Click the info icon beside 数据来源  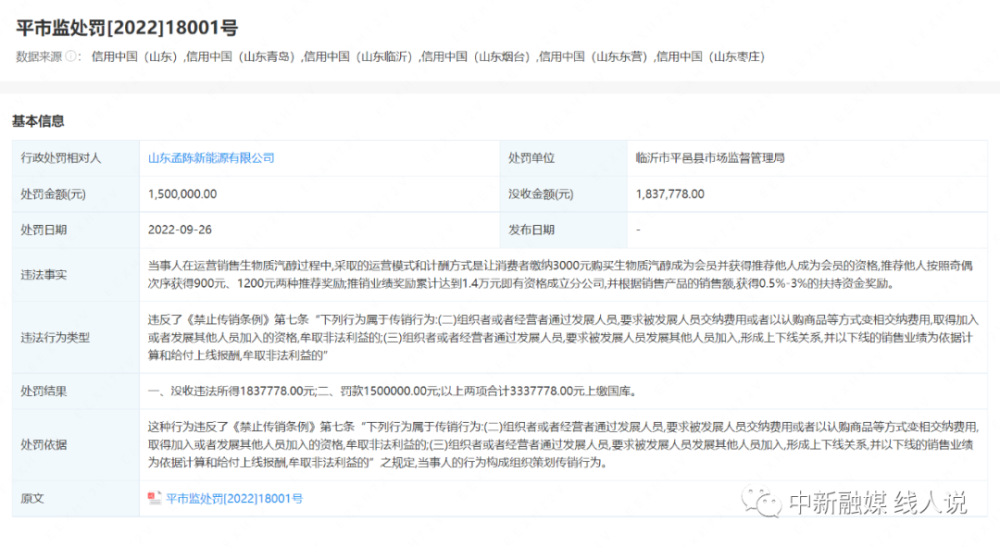tap(71, 56)
